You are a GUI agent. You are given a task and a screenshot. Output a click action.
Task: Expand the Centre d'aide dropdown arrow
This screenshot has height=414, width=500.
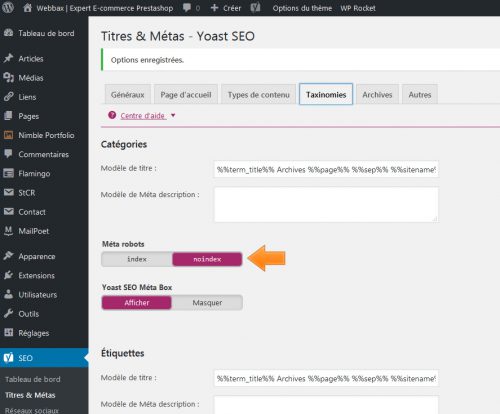173,115
